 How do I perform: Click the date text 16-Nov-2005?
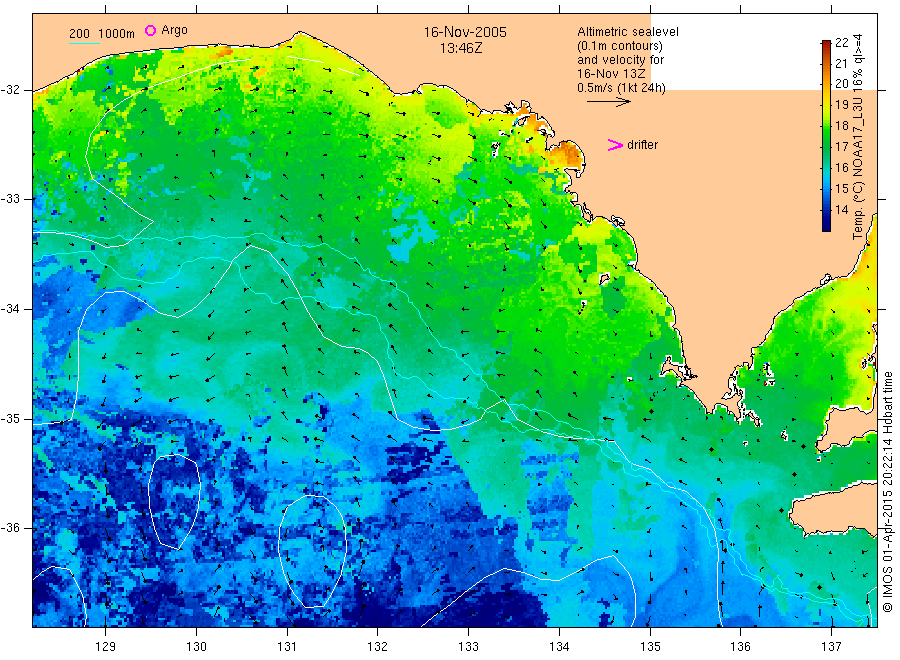(x=465, y=32)
